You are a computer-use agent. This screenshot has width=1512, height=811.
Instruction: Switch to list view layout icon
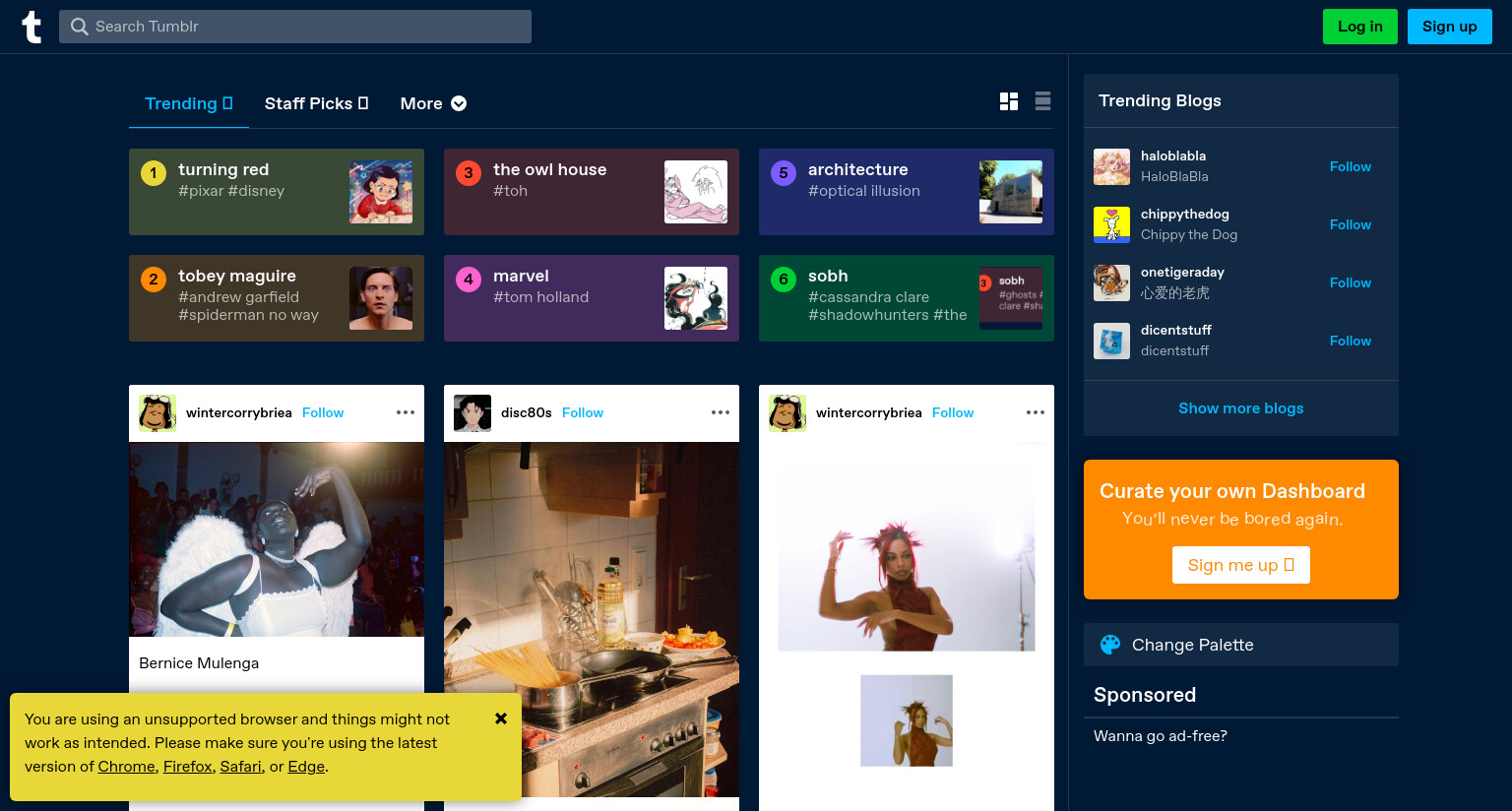click(x=1043, y=101)
